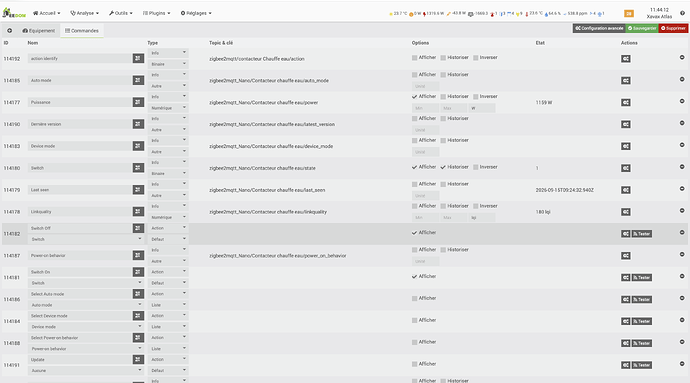Enable Historiser for the 'Auto mode' command
690x383 pixels.
(x=443, y=75)
